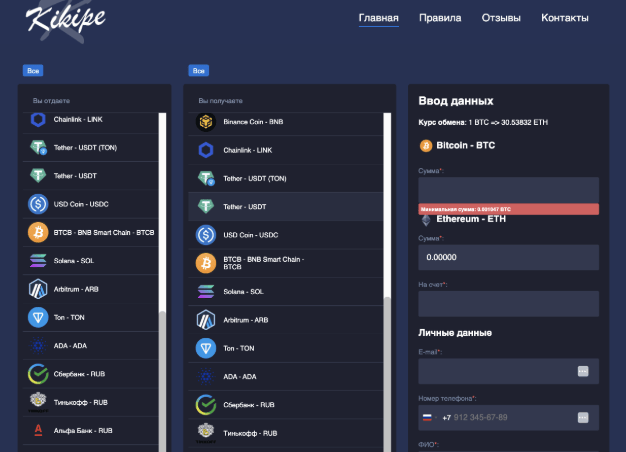Click the Arbitrum icon in the receive list

coord(206,320)
